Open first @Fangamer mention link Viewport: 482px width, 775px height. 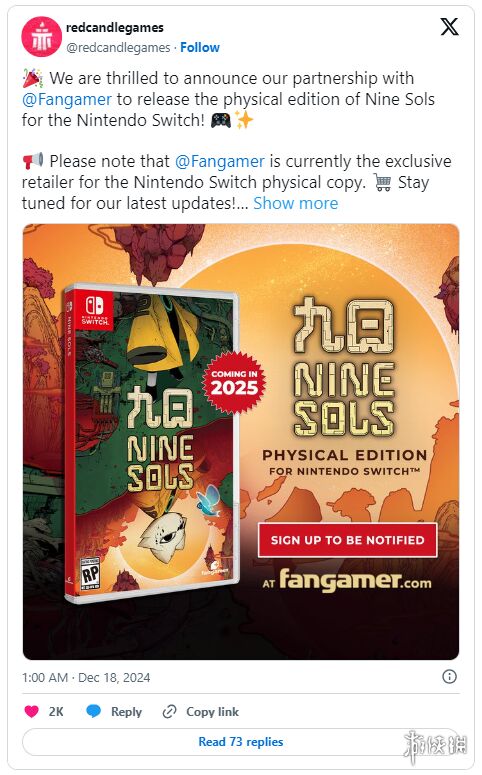coord(67,99)
